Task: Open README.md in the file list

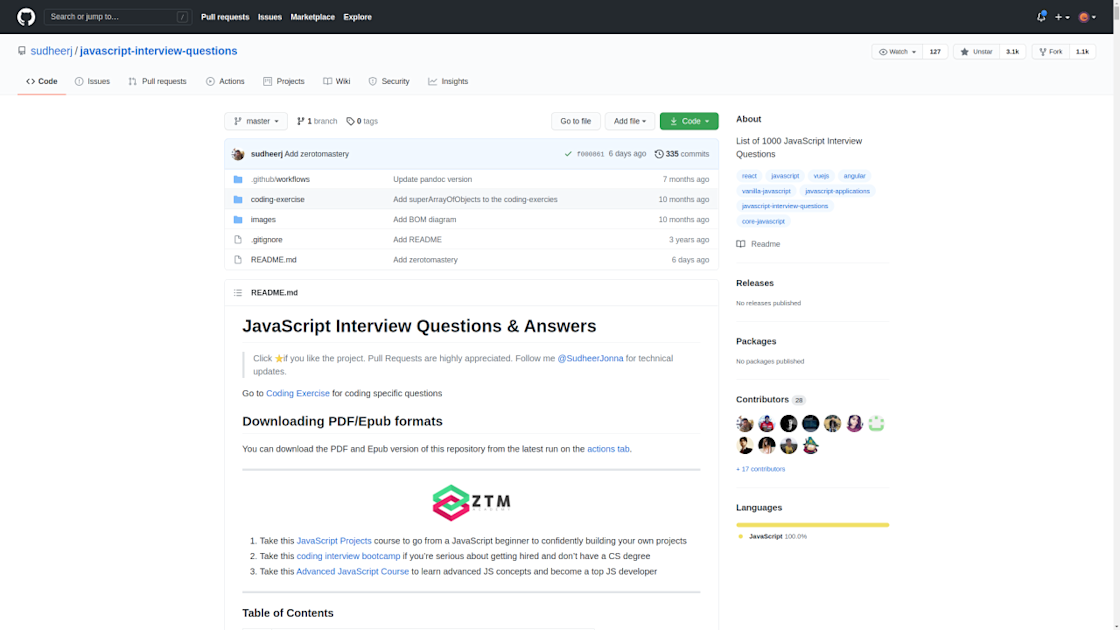Action: click(x=274, y=259)
